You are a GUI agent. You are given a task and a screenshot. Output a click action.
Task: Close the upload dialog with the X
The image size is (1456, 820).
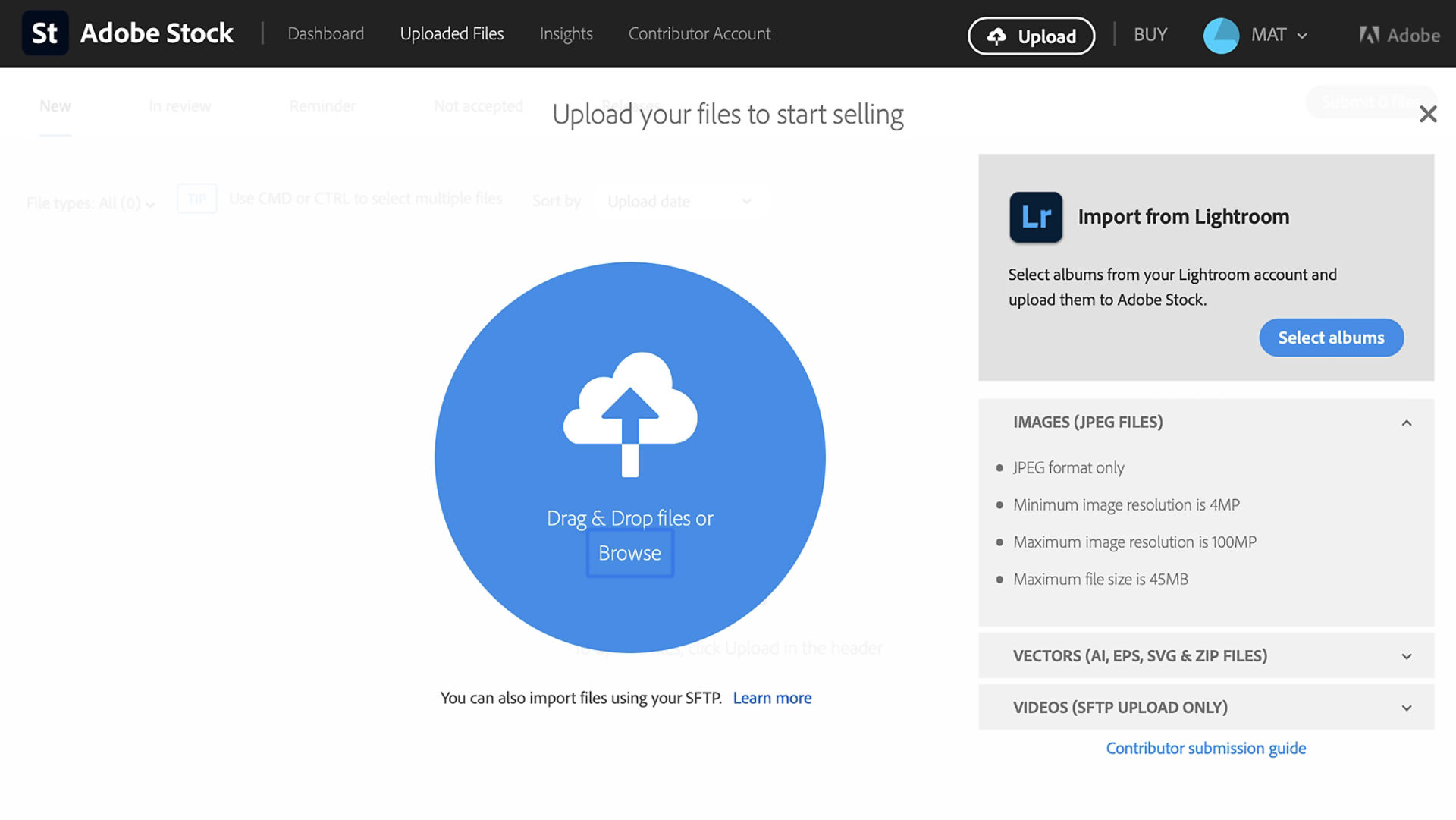pos(1429,114)
